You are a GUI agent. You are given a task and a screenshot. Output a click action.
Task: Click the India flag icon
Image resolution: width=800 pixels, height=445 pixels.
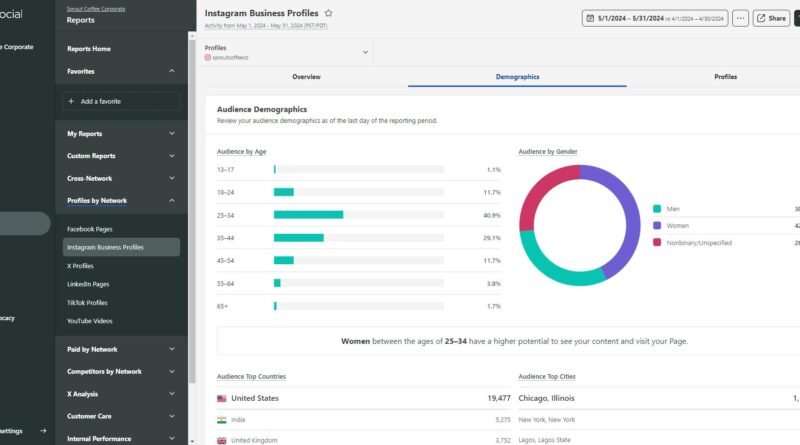click(x=221, y=420)
